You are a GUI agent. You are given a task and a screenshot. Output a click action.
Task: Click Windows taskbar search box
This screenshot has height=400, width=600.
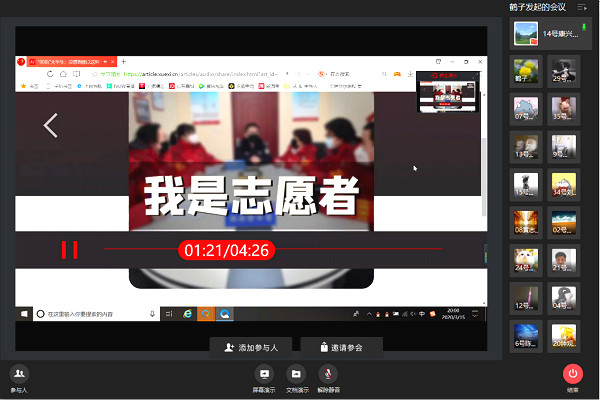[90, 314]
